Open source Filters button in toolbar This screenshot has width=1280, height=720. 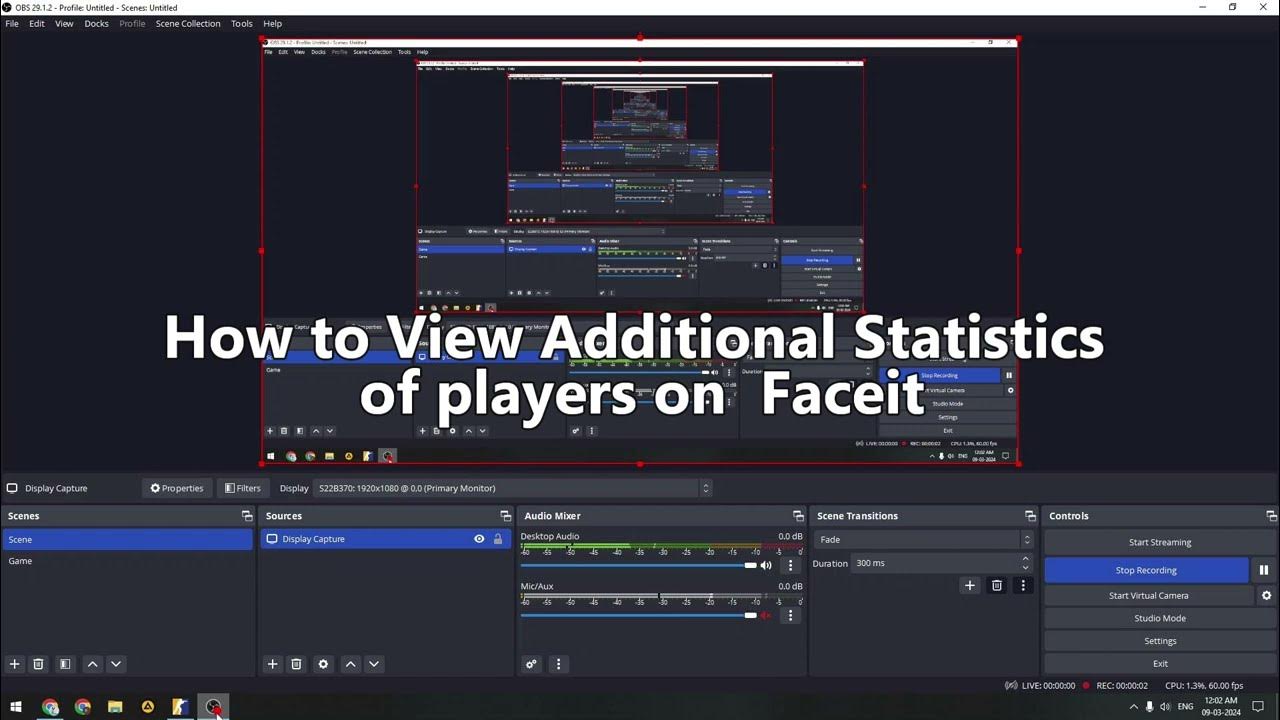tap(243, 488)
